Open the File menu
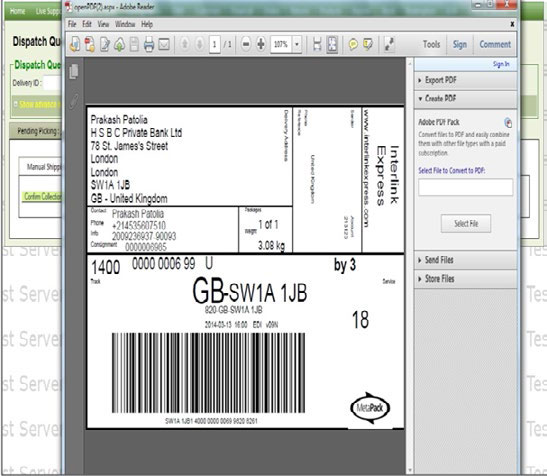Viewport: 547px width, 476px height. pos(72,24)
